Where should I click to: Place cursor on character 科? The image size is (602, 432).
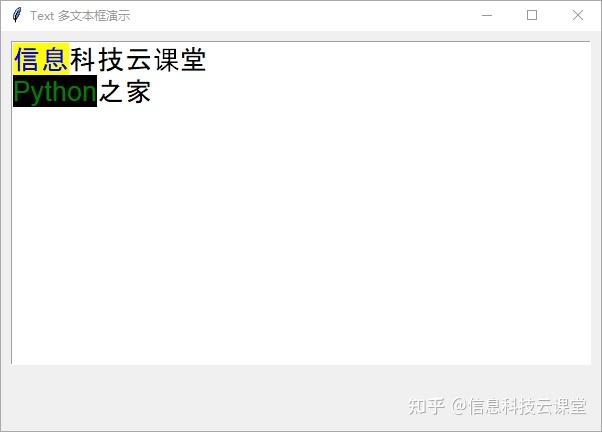[x=83, y=60]
